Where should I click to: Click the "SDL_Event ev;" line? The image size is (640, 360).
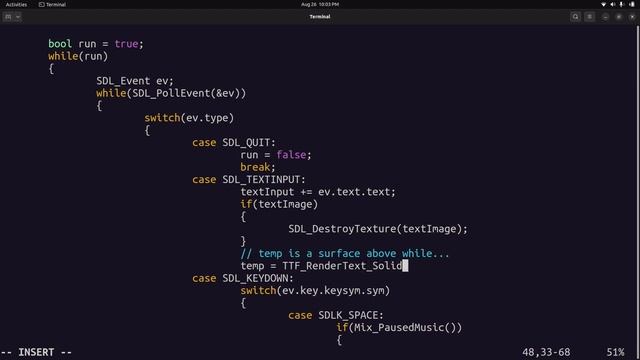tap(135, 81)
